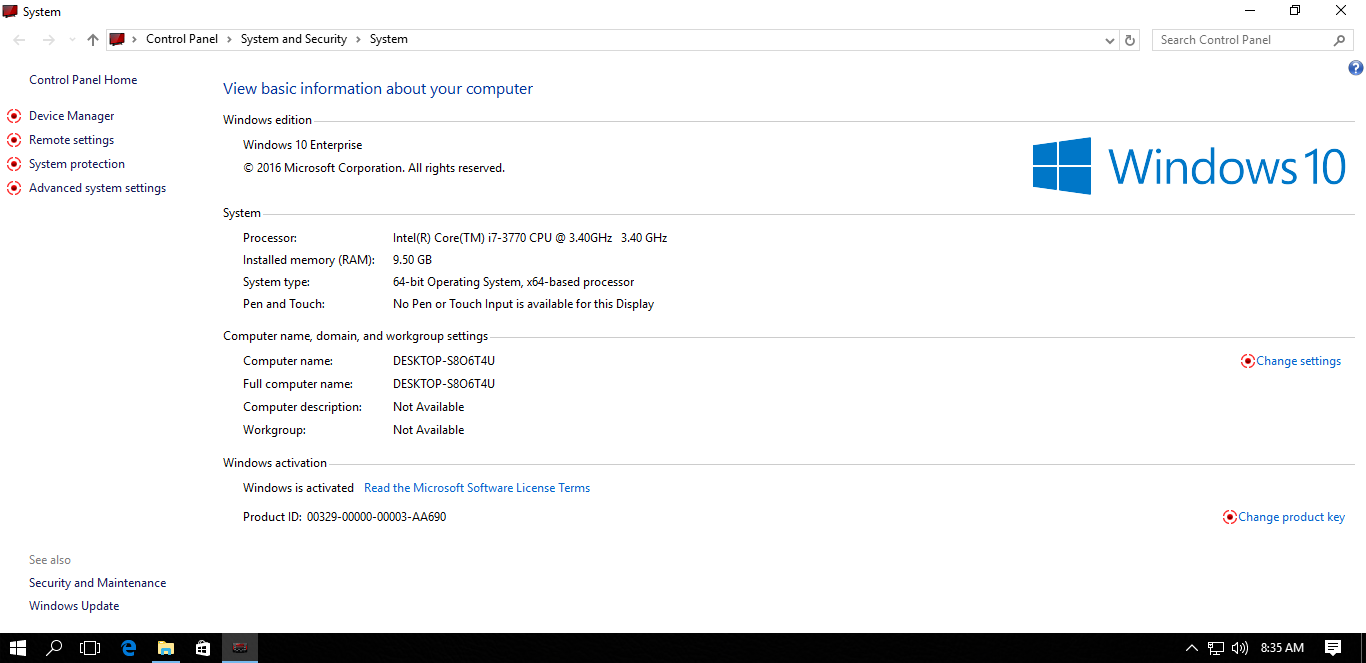The width and height of the screenshot is (1366, 663).
Task: Open taskbar Search
Action: pos(54,648)
